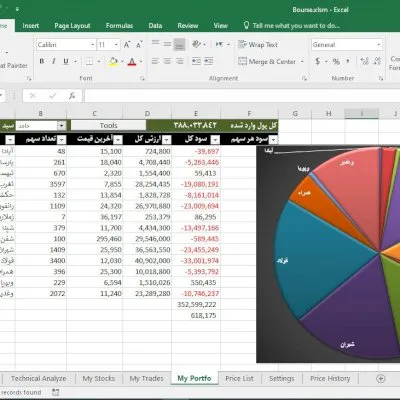Image resolution: width=400 pixels, height=400 pixels.
Task: Open Font settings dialog launcher
Action: pos(142,78)
